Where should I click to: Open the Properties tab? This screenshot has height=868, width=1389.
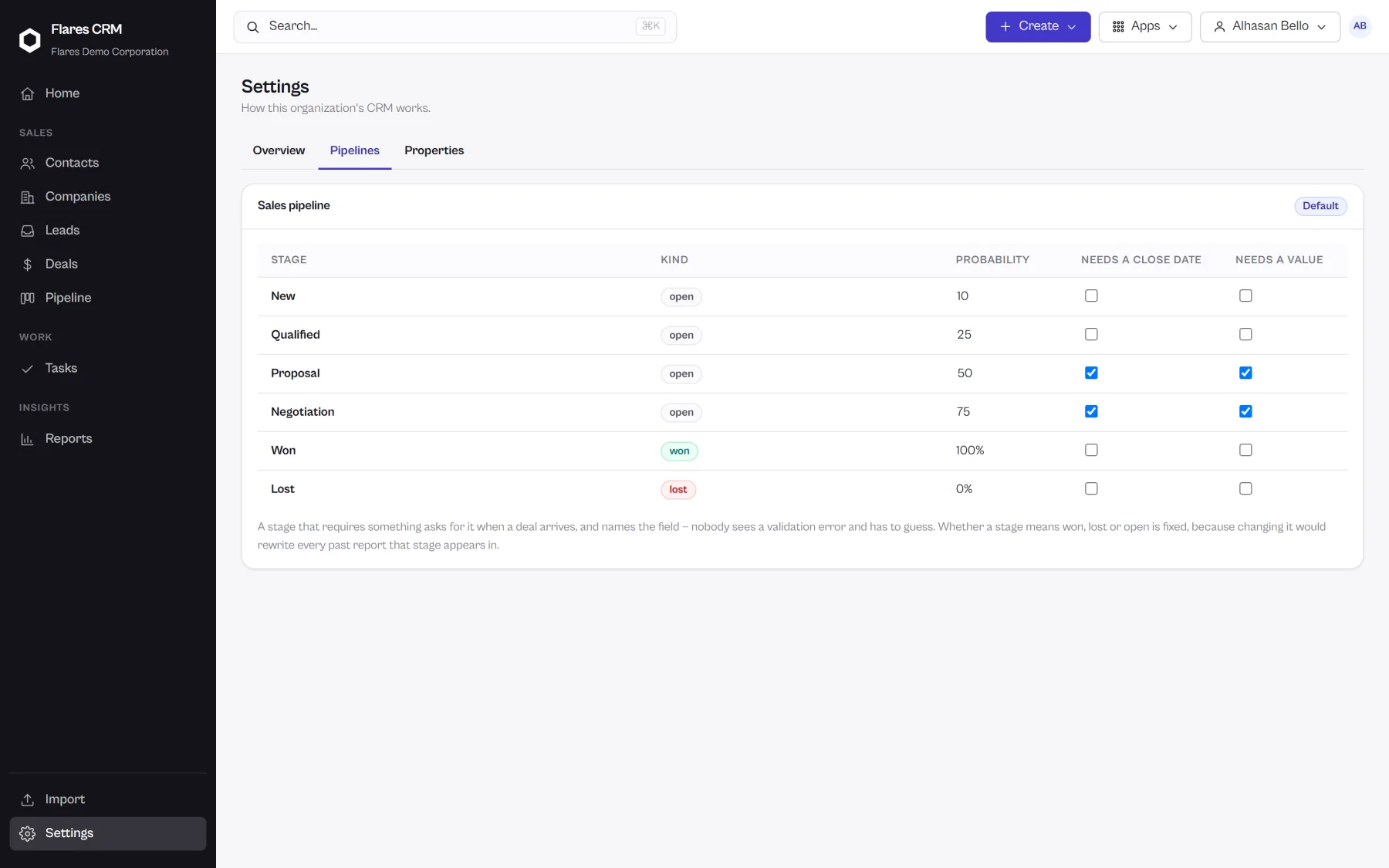(434, 150)
